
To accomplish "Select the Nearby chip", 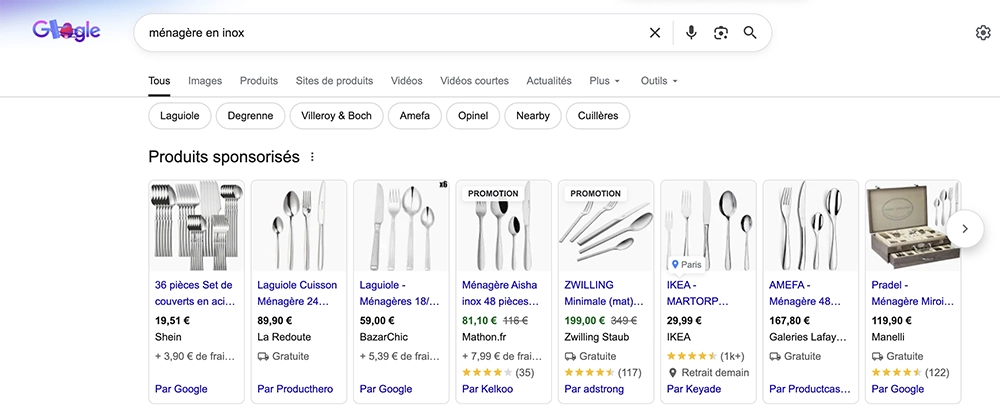I will click(533, 116).
